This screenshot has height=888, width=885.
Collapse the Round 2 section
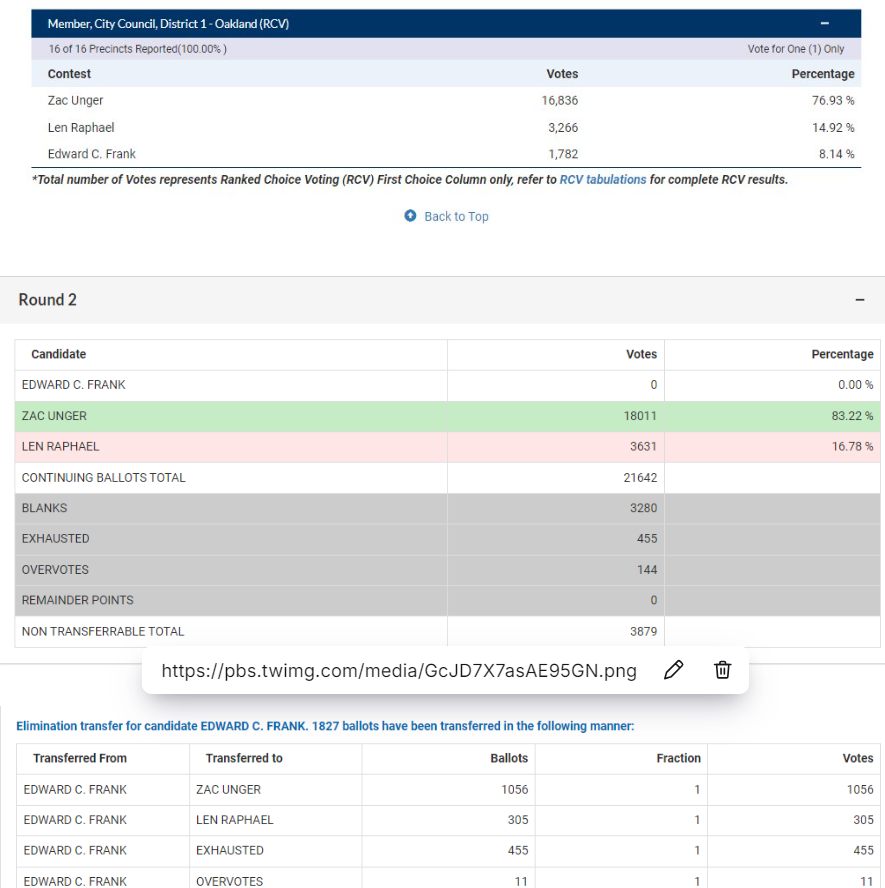tap(859, 300)
